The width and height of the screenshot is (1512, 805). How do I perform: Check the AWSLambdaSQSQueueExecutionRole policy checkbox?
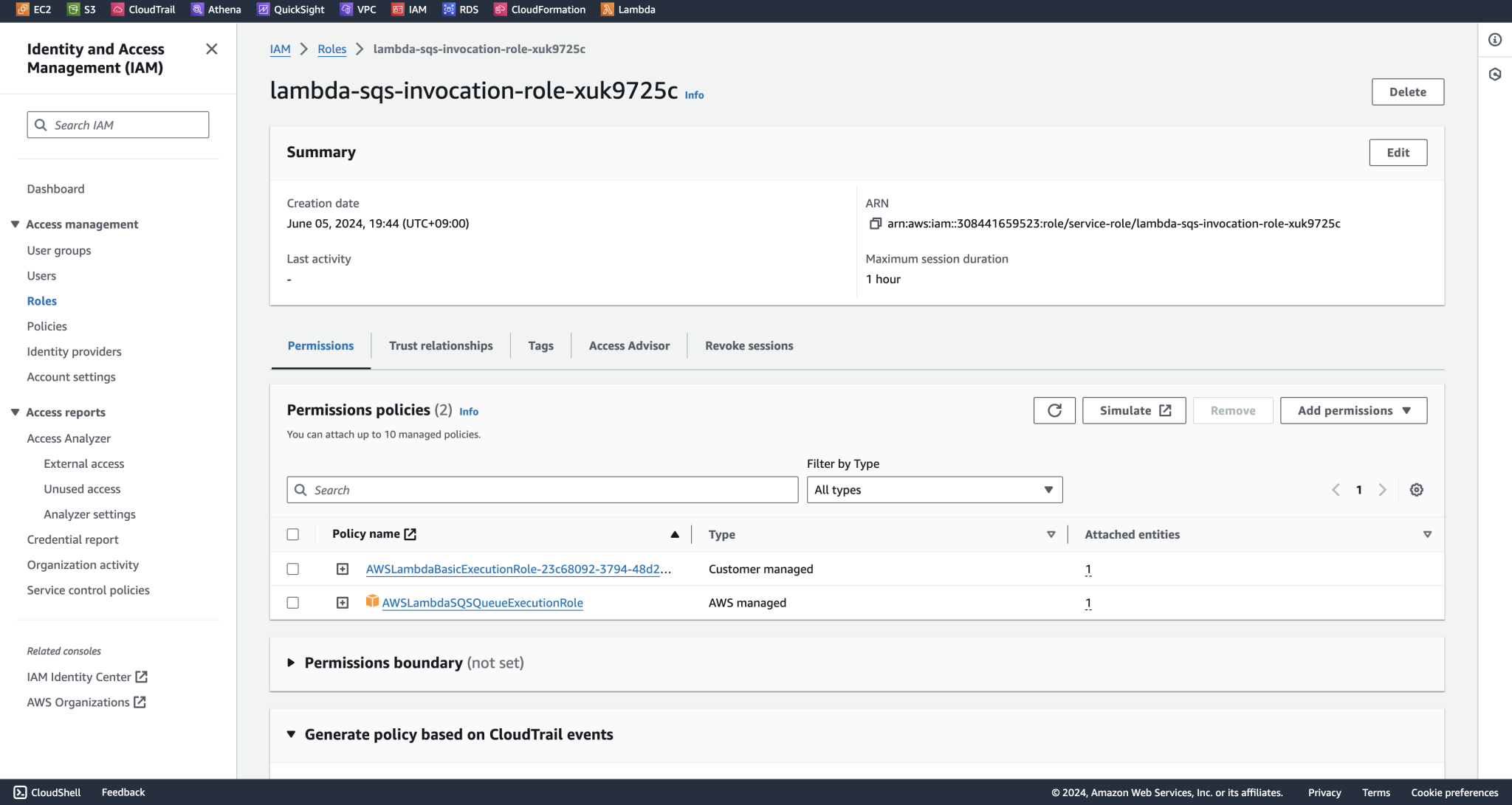point(293,602)
